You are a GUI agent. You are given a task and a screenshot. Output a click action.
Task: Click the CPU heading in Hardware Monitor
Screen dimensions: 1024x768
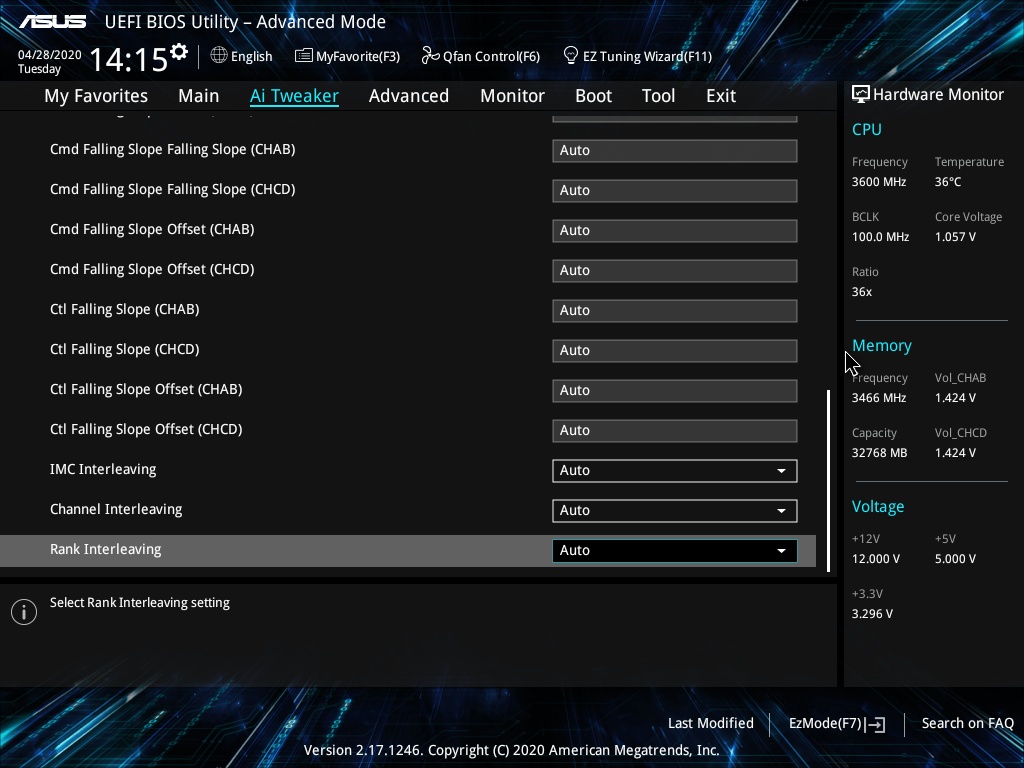tap(867, 129)
